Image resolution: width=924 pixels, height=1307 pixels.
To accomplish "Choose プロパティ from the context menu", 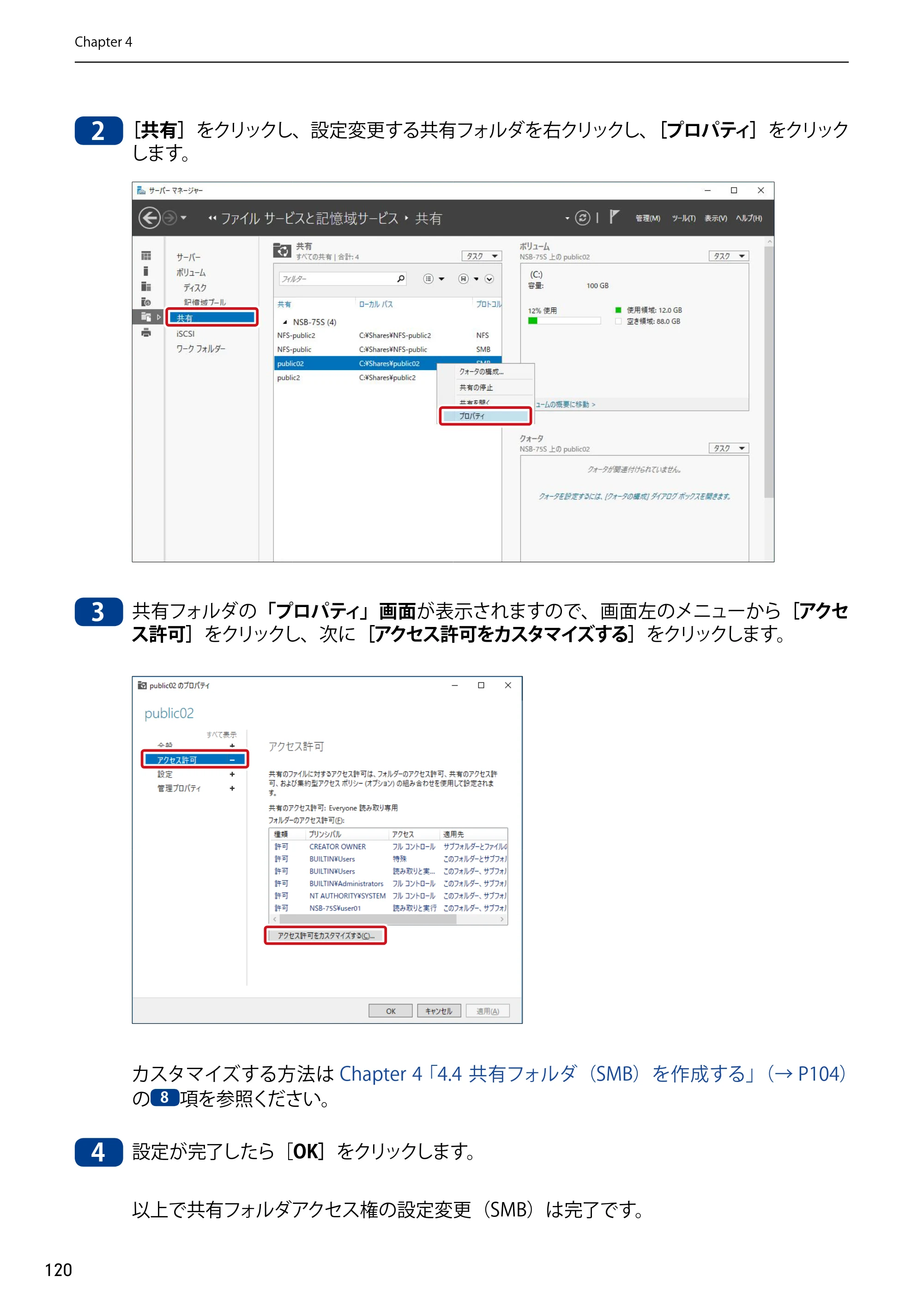I will click(485, 416).
